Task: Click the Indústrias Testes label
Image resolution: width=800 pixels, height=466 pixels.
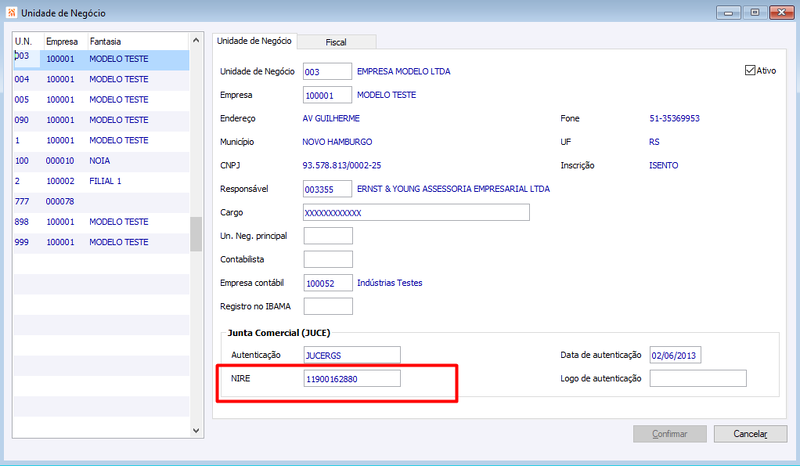Action: pyautogui.click(x=389, y=283)
